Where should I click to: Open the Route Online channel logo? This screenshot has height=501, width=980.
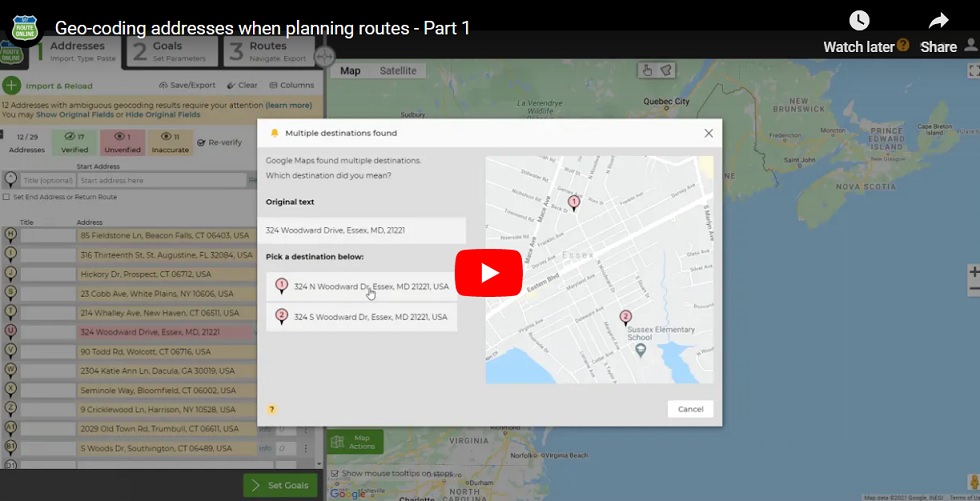pos(25,28)
